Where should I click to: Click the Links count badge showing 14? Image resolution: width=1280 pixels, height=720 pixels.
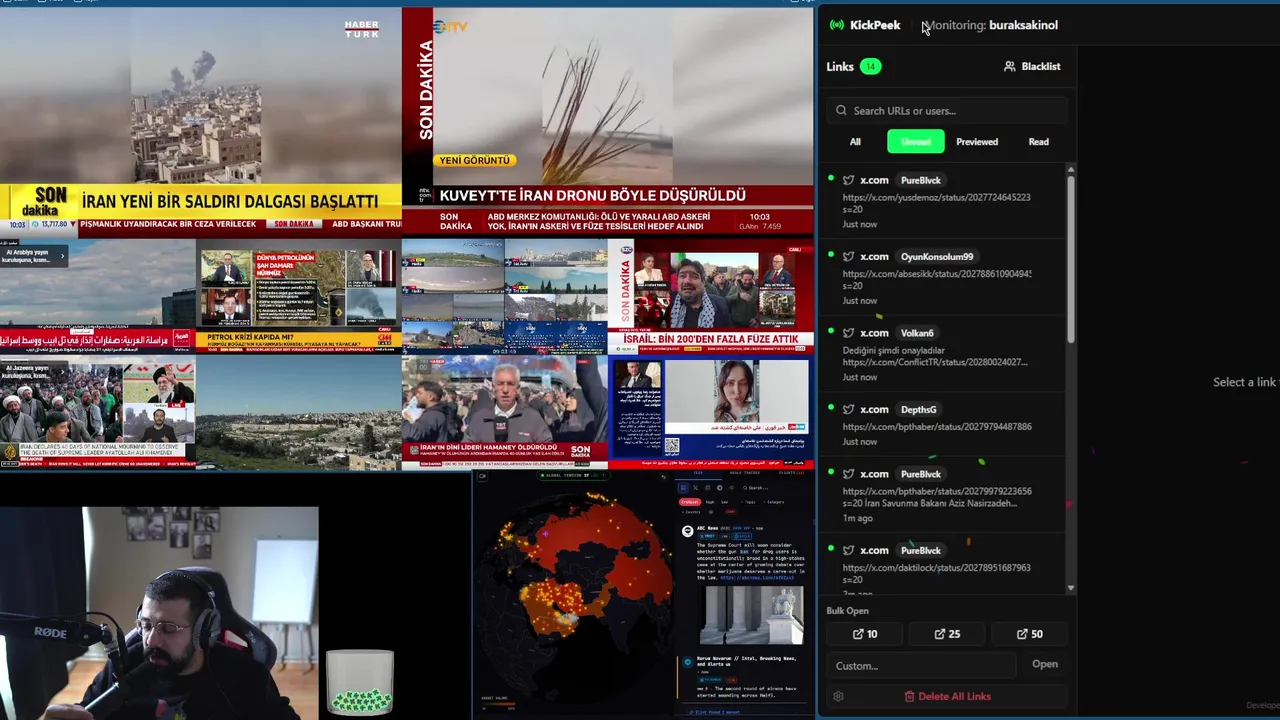tap(871, 66)
